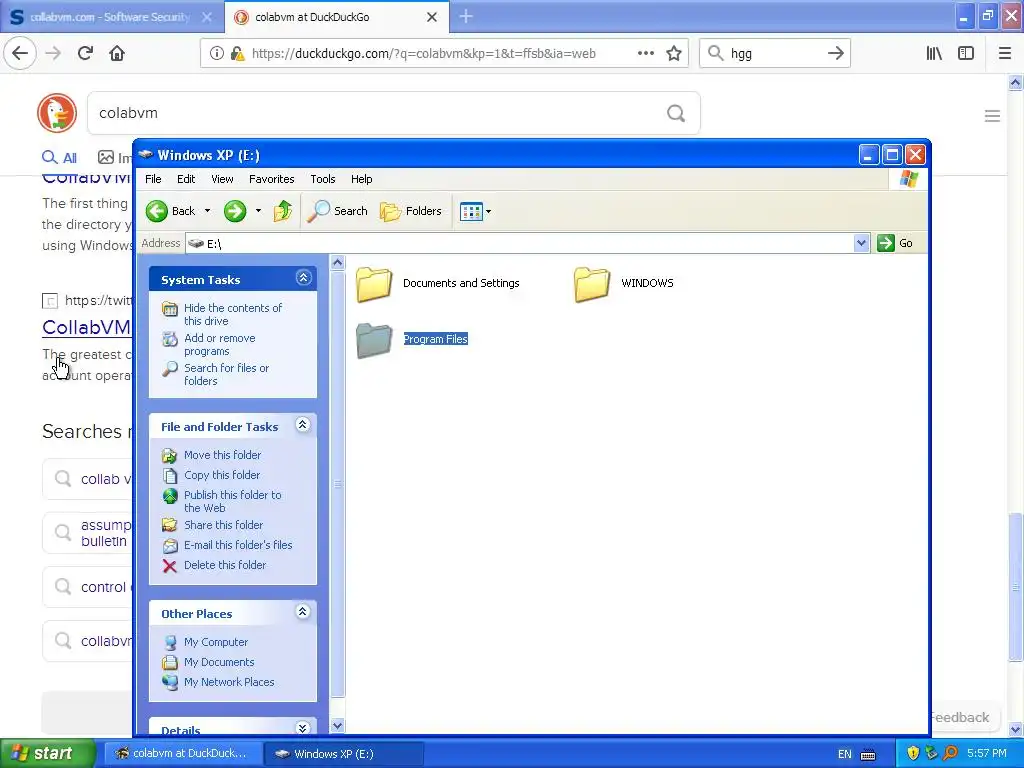Viewport: 1024px width, 768px height.
Task: Open the address bar dropdown arrow
Action: click(x=861, y=243)
